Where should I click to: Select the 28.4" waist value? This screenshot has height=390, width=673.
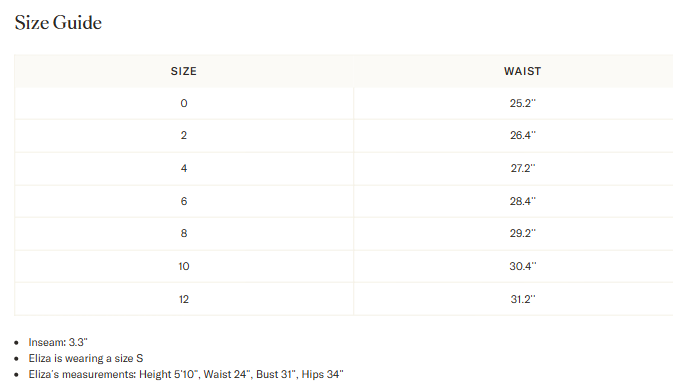(523, 201)
